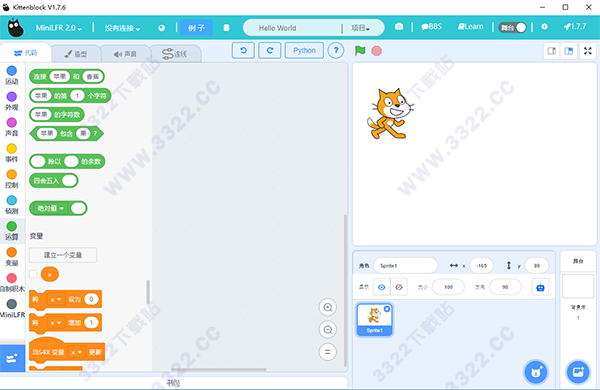Click the redo arrow button
The height and width of the screenshot is (390, 600).
(x=270, y=51)
